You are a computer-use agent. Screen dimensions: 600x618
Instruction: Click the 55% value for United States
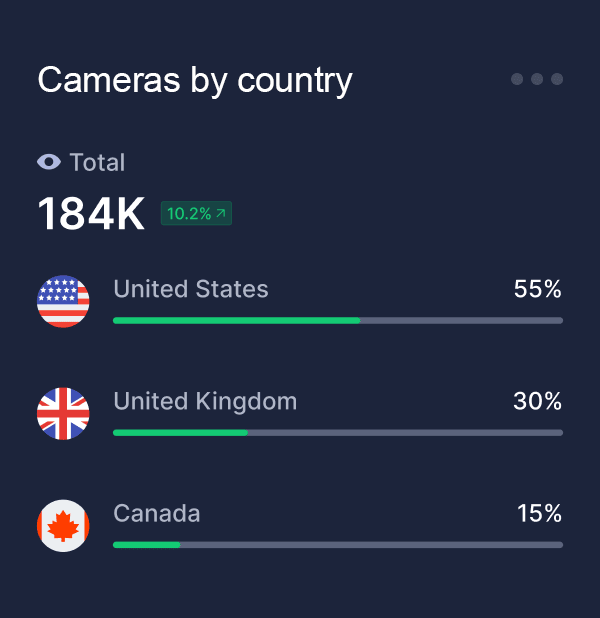click(538, 289)
